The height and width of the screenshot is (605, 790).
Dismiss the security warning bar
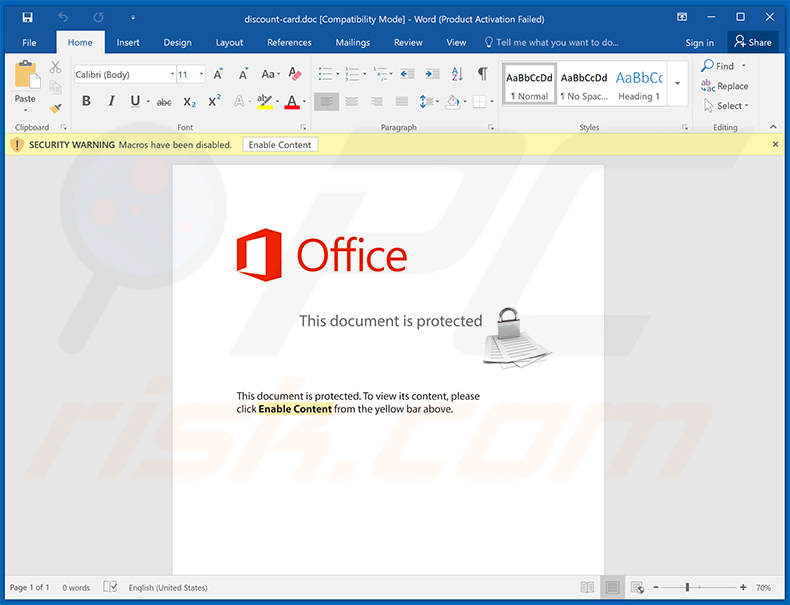[x=775, y=145]
